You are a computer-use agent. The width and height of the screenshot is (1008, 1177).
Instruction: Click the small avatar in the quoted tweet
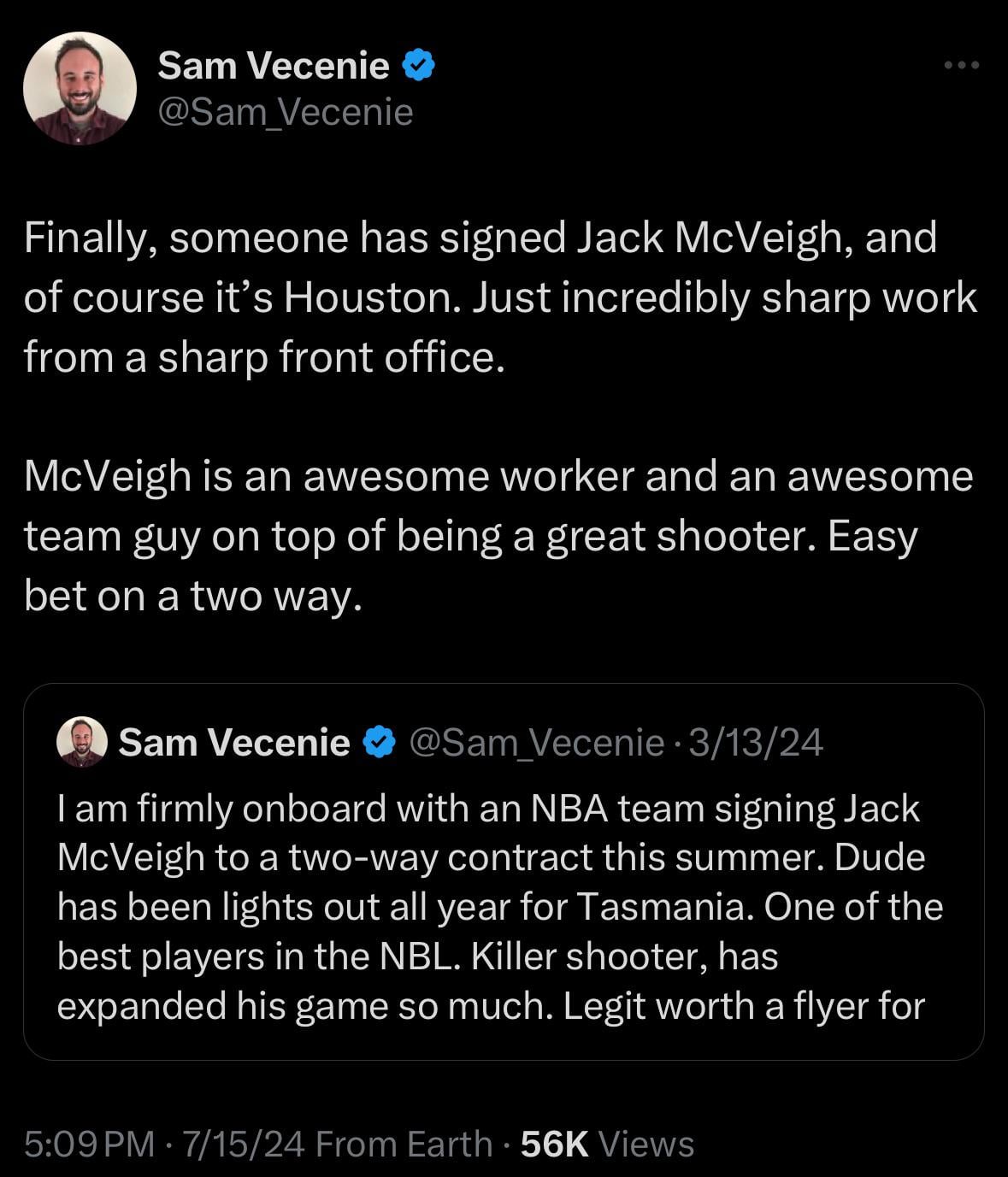[82, 742]
